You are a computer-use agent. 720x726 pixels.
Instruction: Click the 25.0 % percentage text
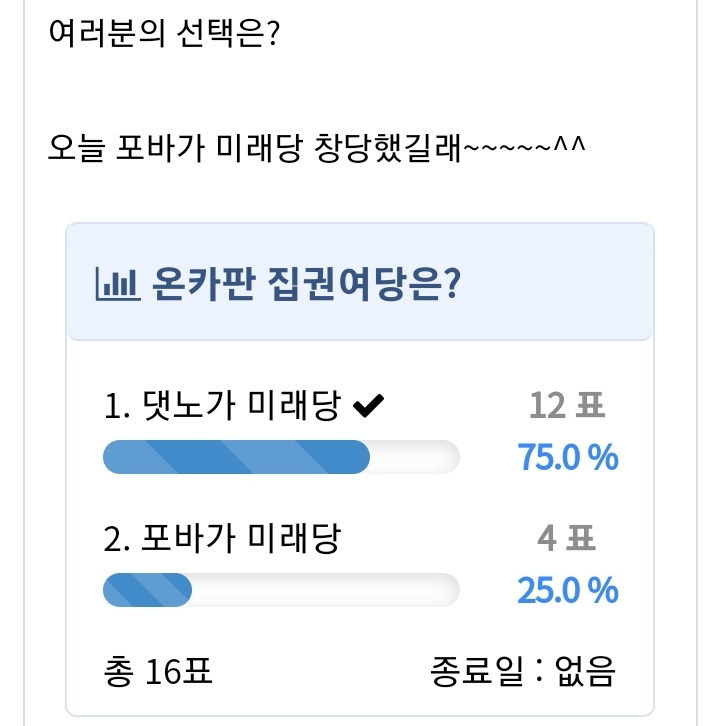coord(567,590)
